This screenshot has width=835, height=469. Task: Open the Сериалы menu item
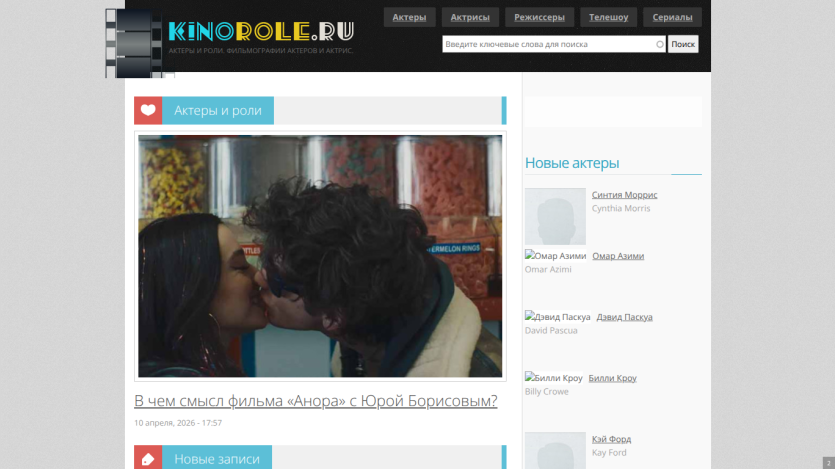(x=673, y=17)
